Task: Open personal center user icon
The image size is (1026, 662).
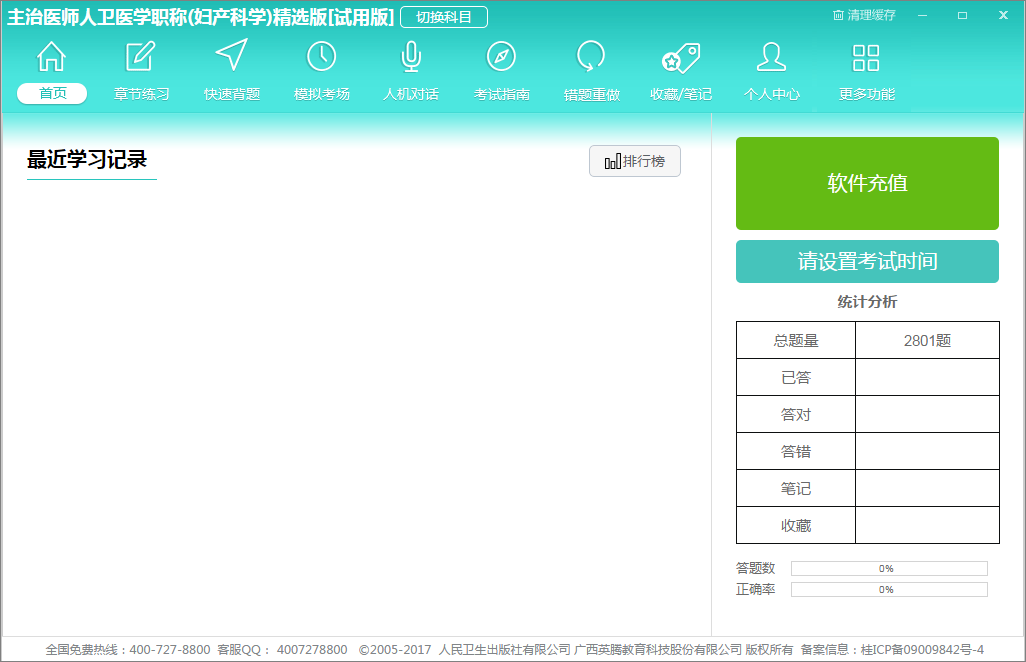Action: tap(771, 56)
